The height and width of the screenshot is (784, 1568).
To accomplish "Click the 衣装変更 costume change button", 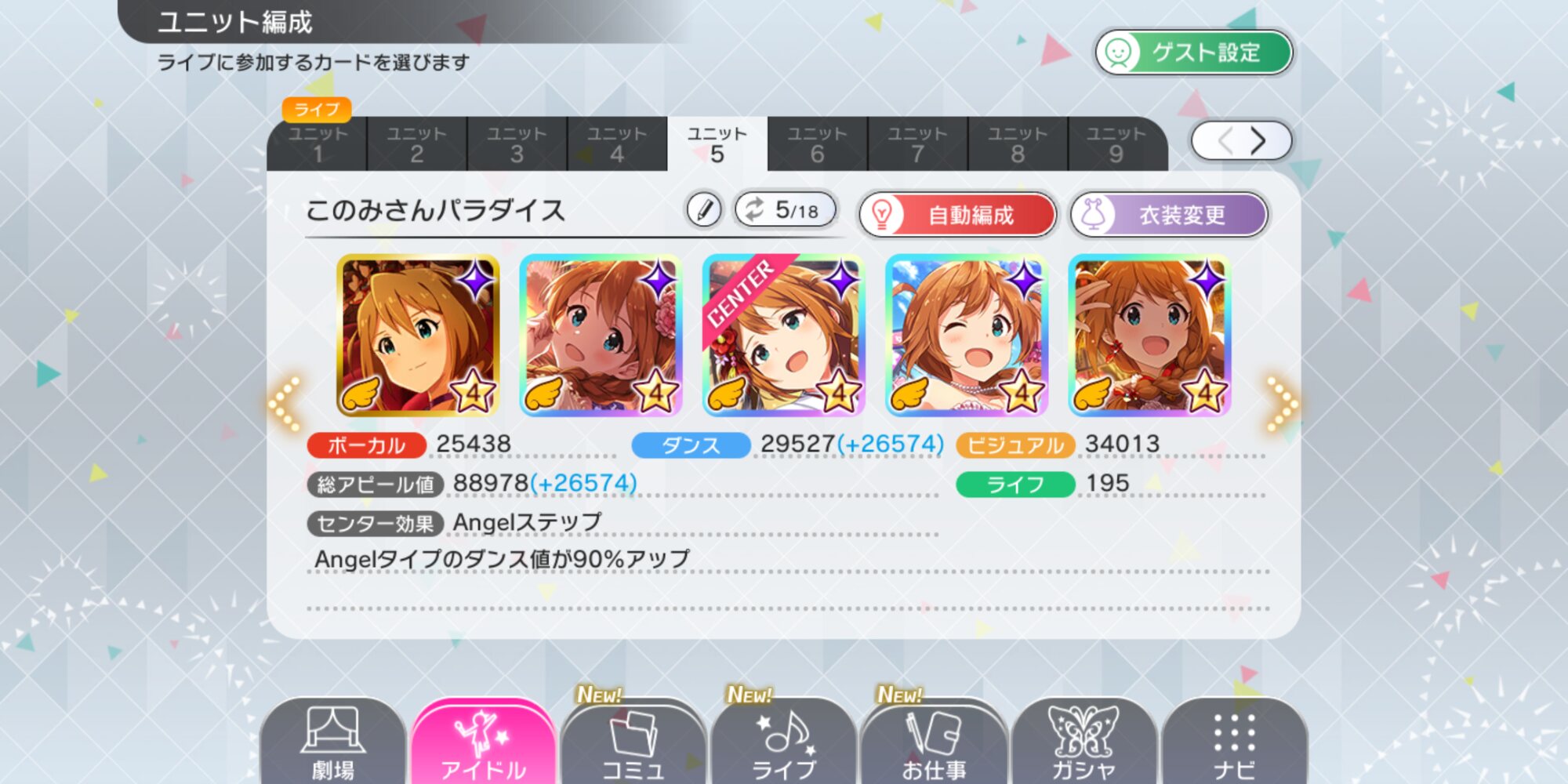I will coord(1170,214).
